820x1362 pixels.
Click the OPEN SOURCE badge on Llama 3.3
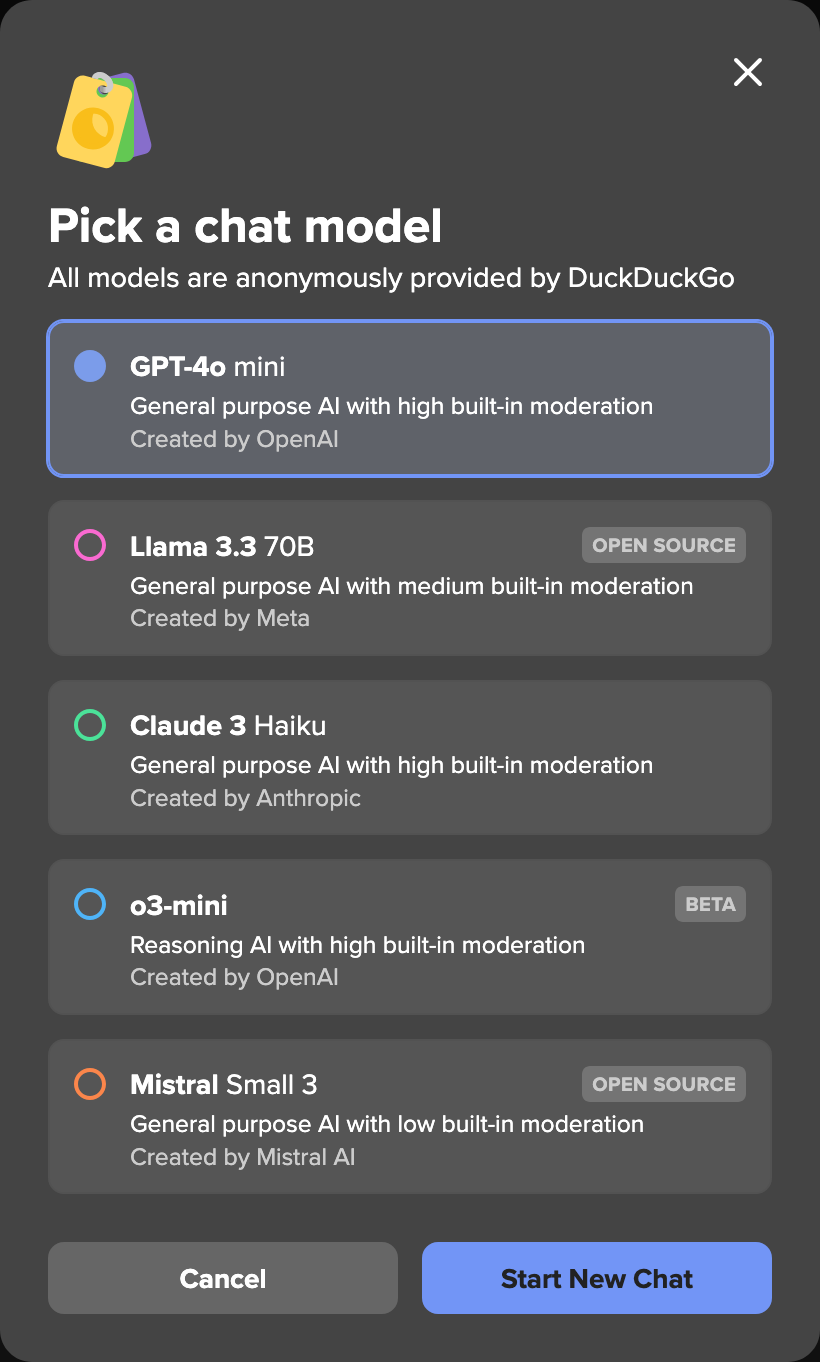coord(663,545)
